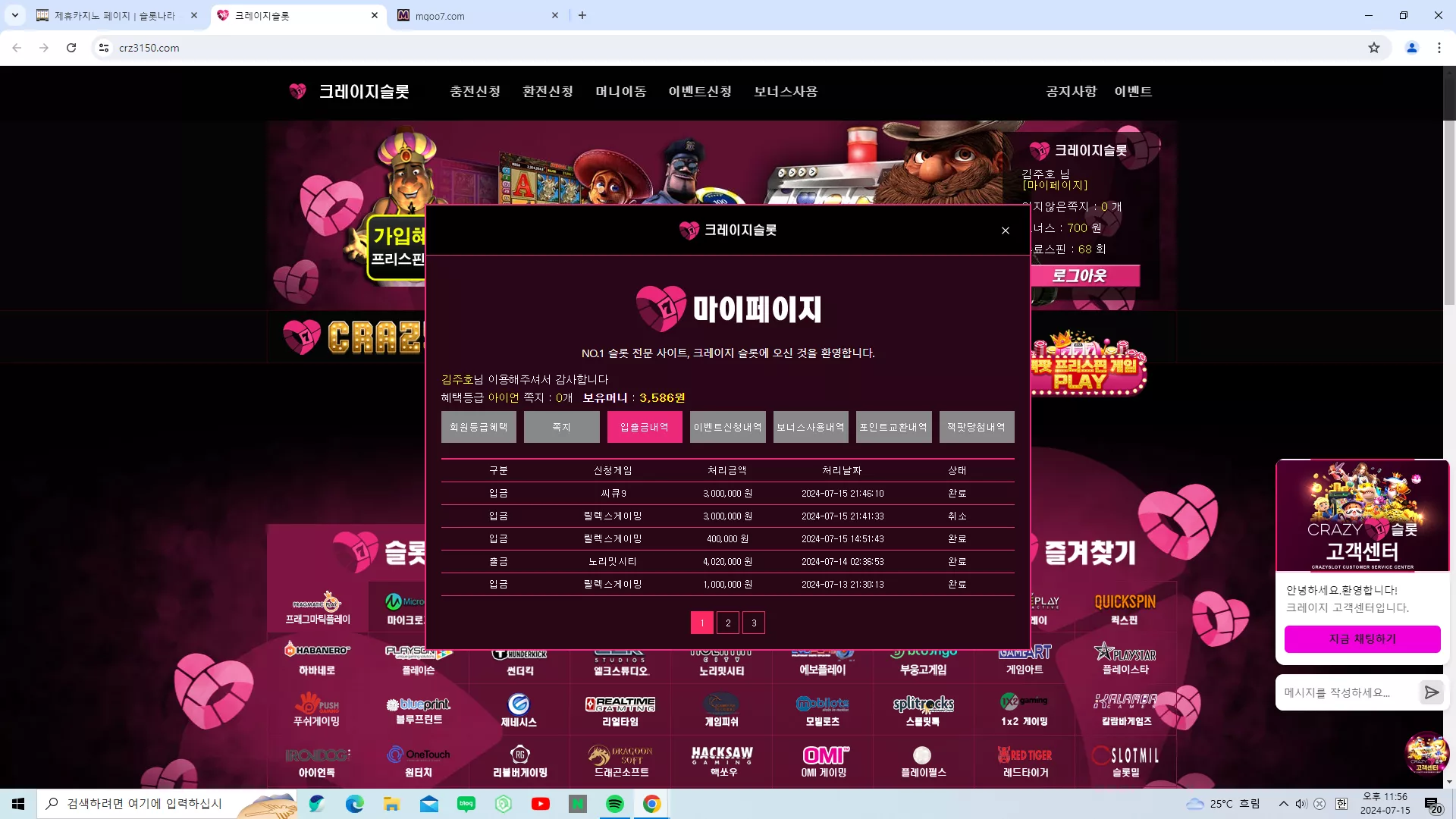Expand the Chrome tab search dropdown
Screen dimensions: 1456x819
click(14, 15)
